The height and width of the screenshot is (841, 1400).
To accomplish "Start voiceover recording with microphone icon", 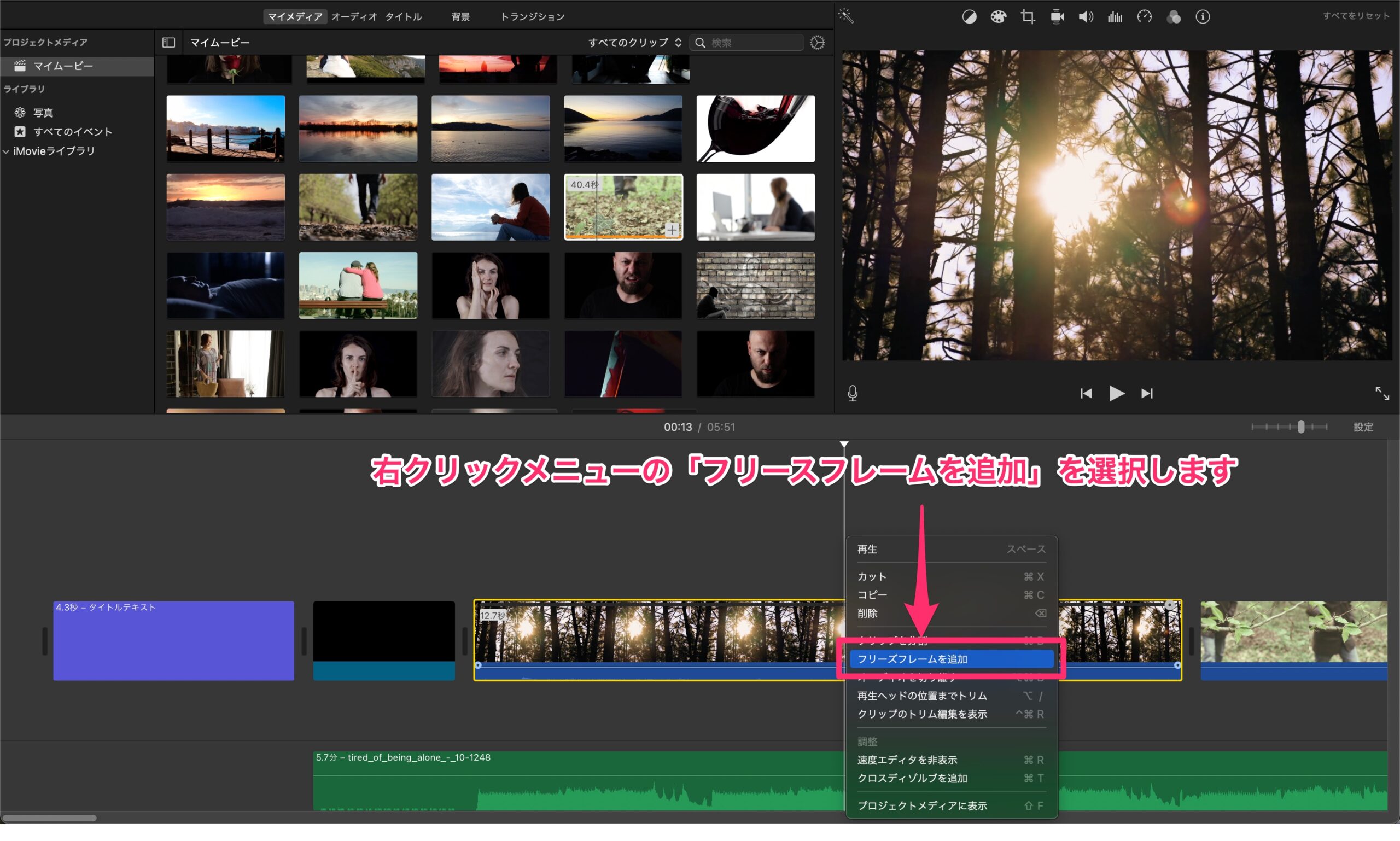I will click(853, 393).
